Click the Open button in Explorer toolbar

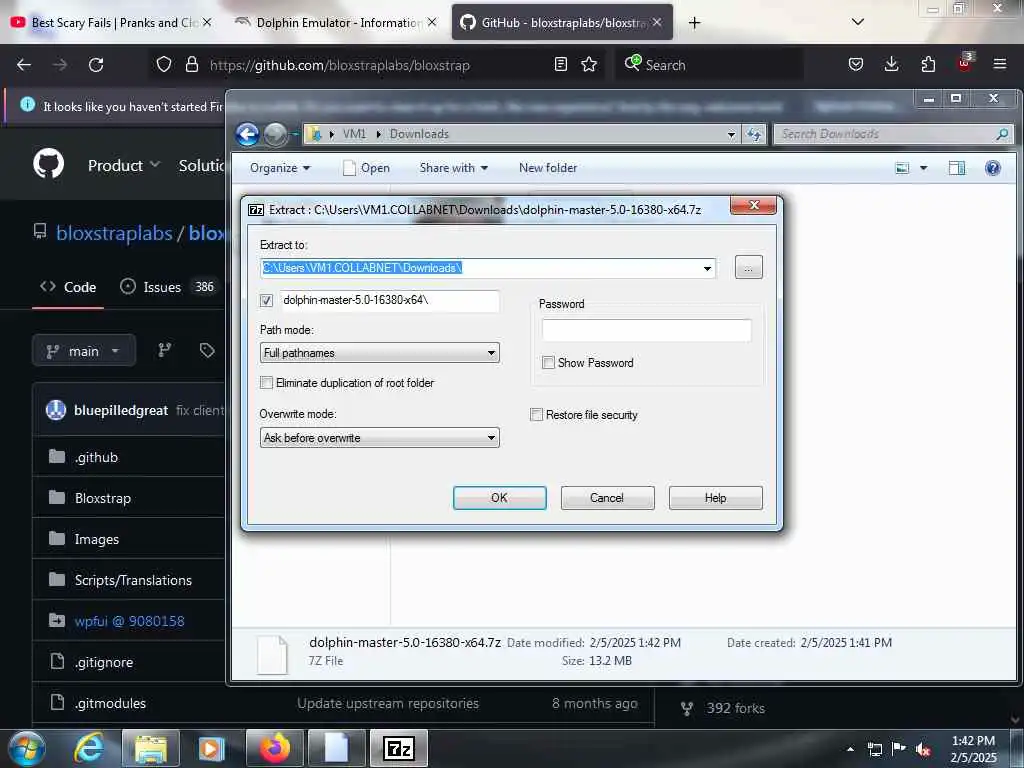(367, 168)
